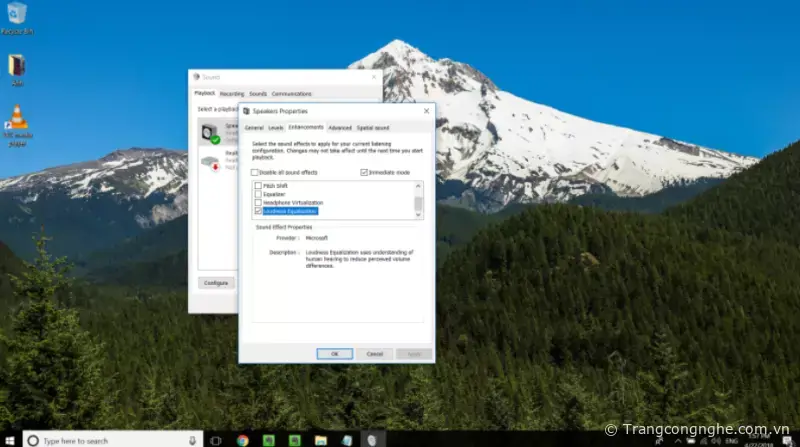The width and height of the screenshot is (800, 447).
Task: Uncheck Loudness Equalization effect
Action: coord(259,211)
